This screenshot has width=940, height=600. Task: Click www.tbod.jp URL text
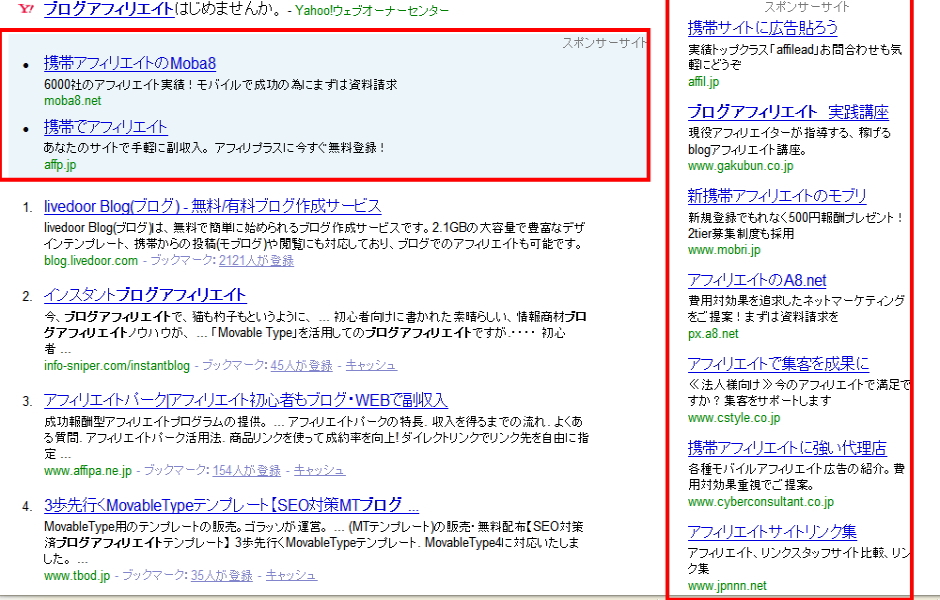(77, 576)
